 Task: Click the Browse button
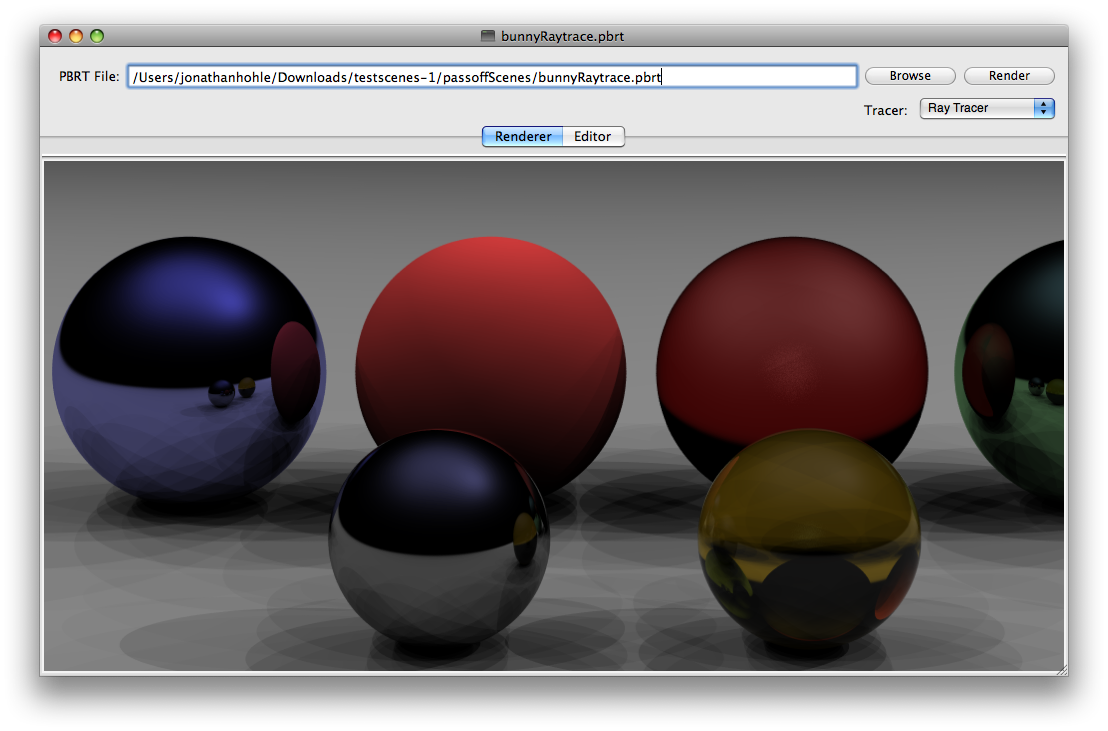click(x=910, y=76)
